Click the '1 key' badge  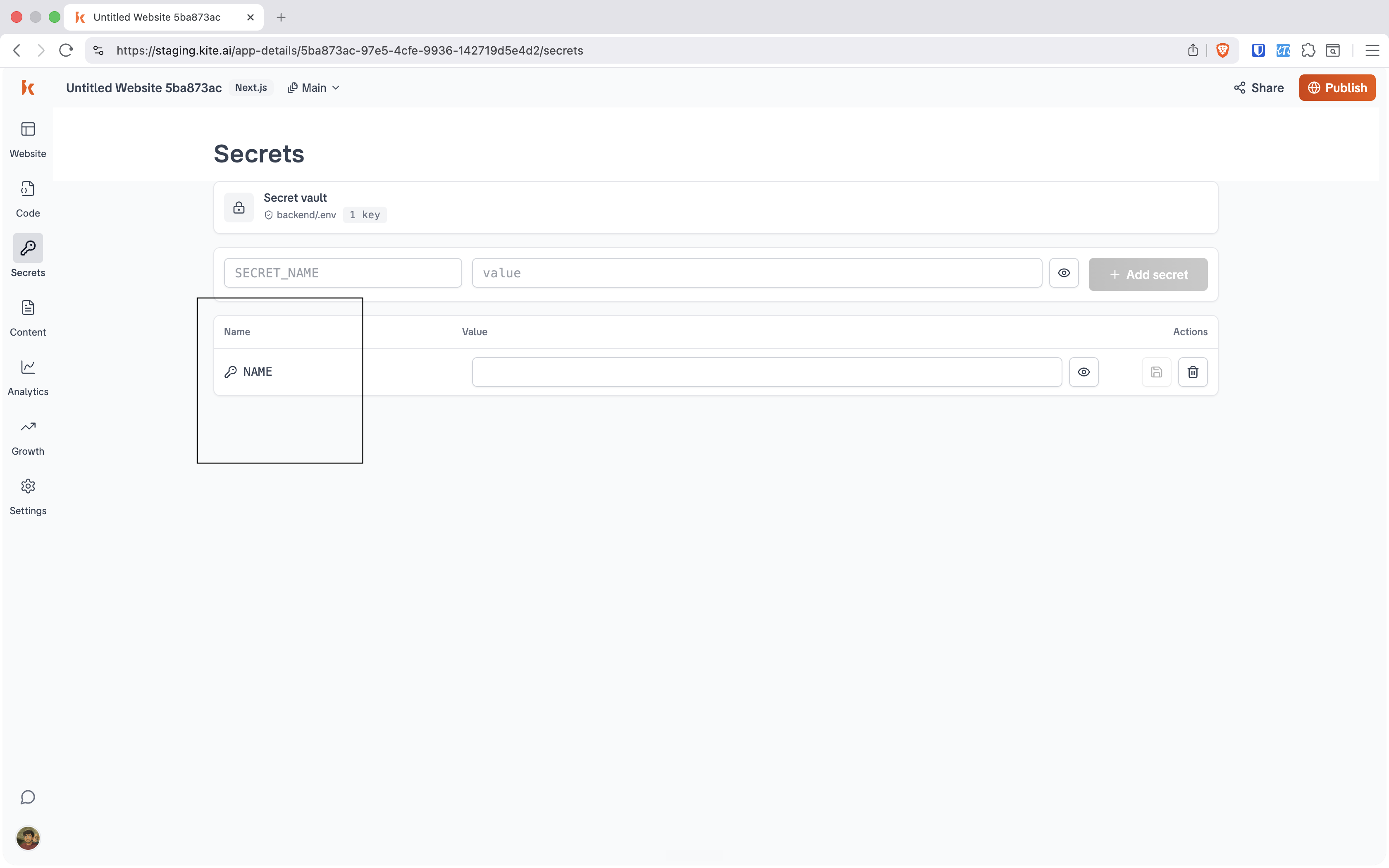point(365,215)
